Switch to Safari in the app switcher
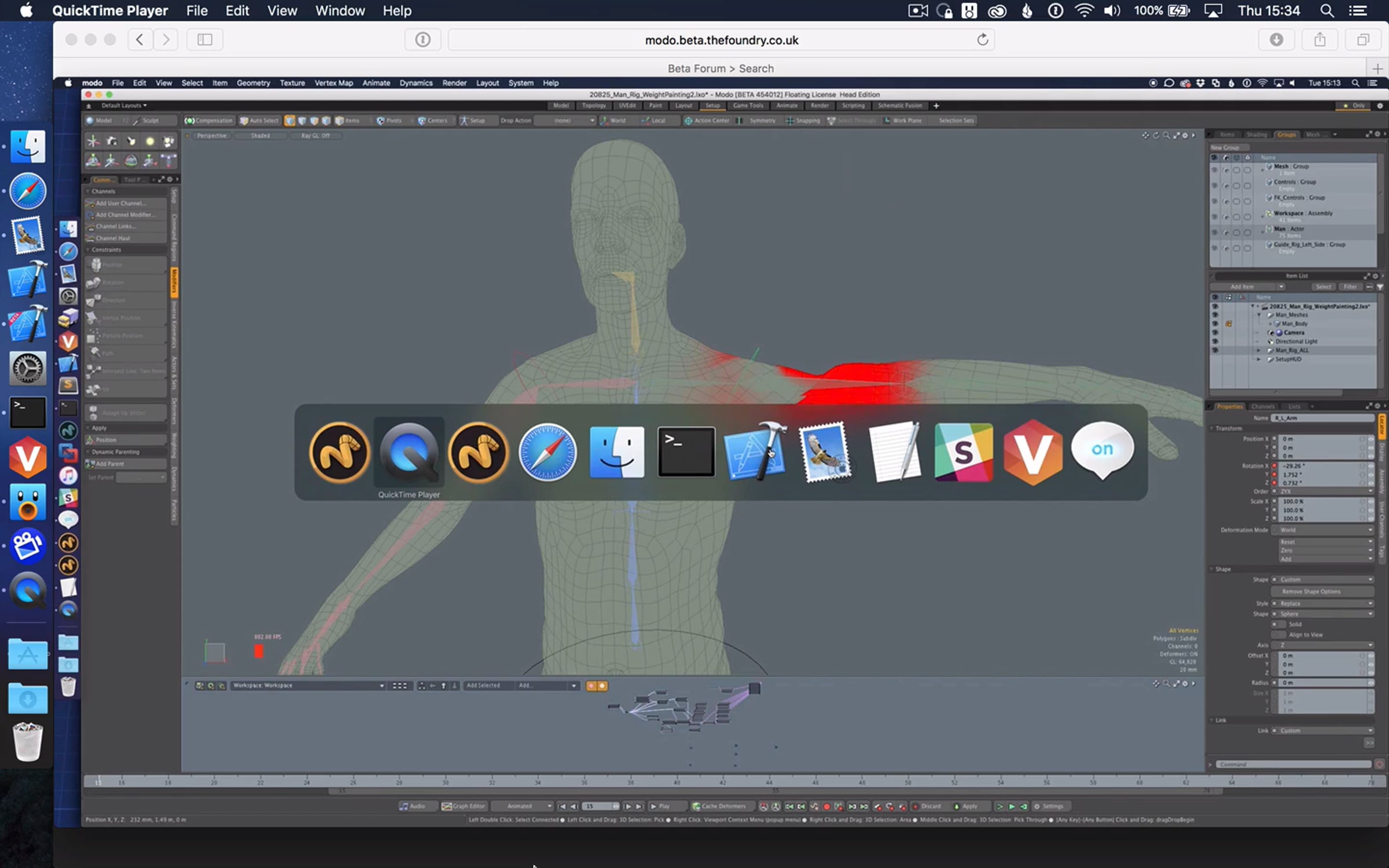 tap(547, 453)
